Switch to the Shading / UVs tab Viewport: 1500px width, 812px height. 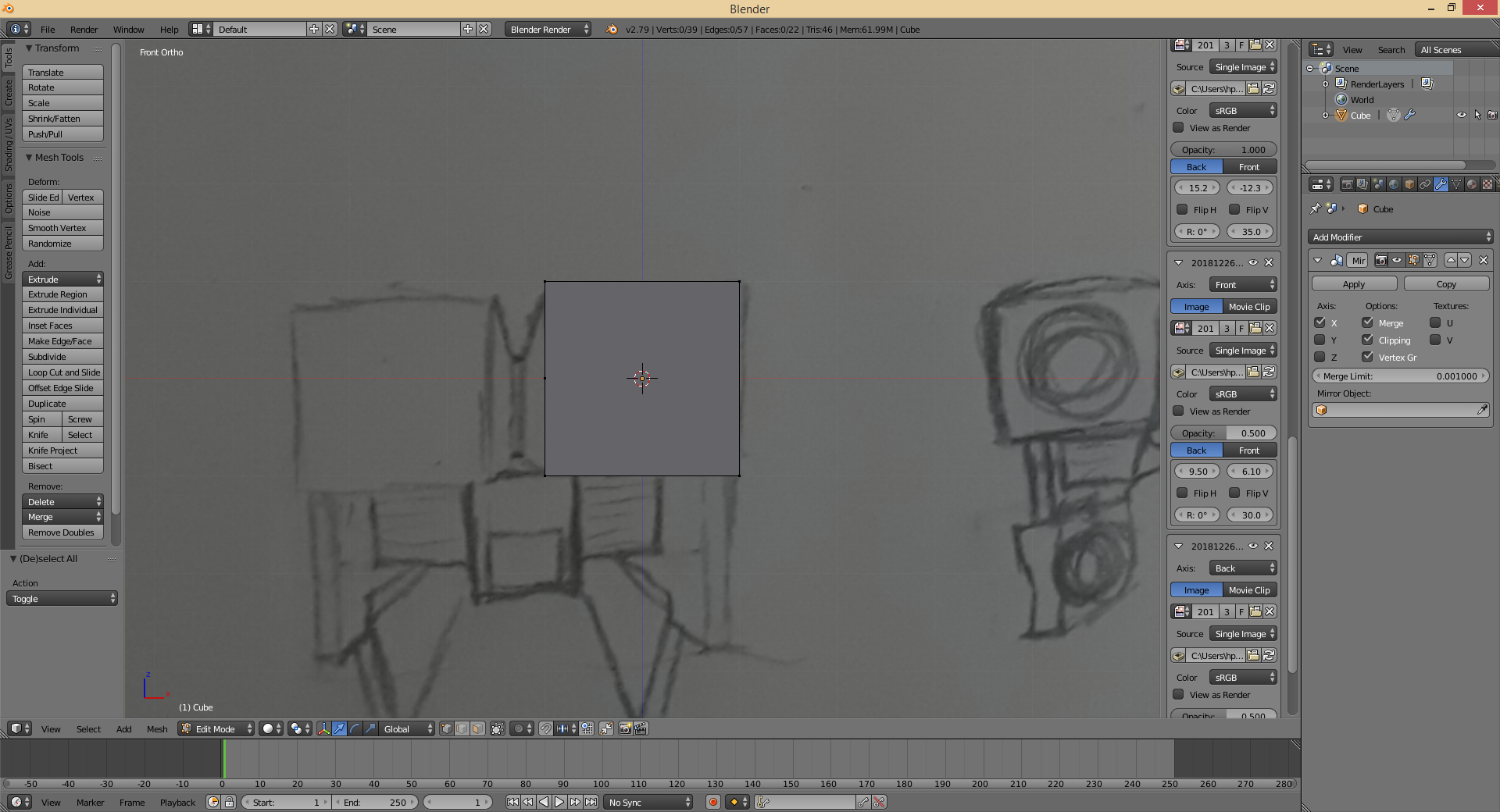9,144
